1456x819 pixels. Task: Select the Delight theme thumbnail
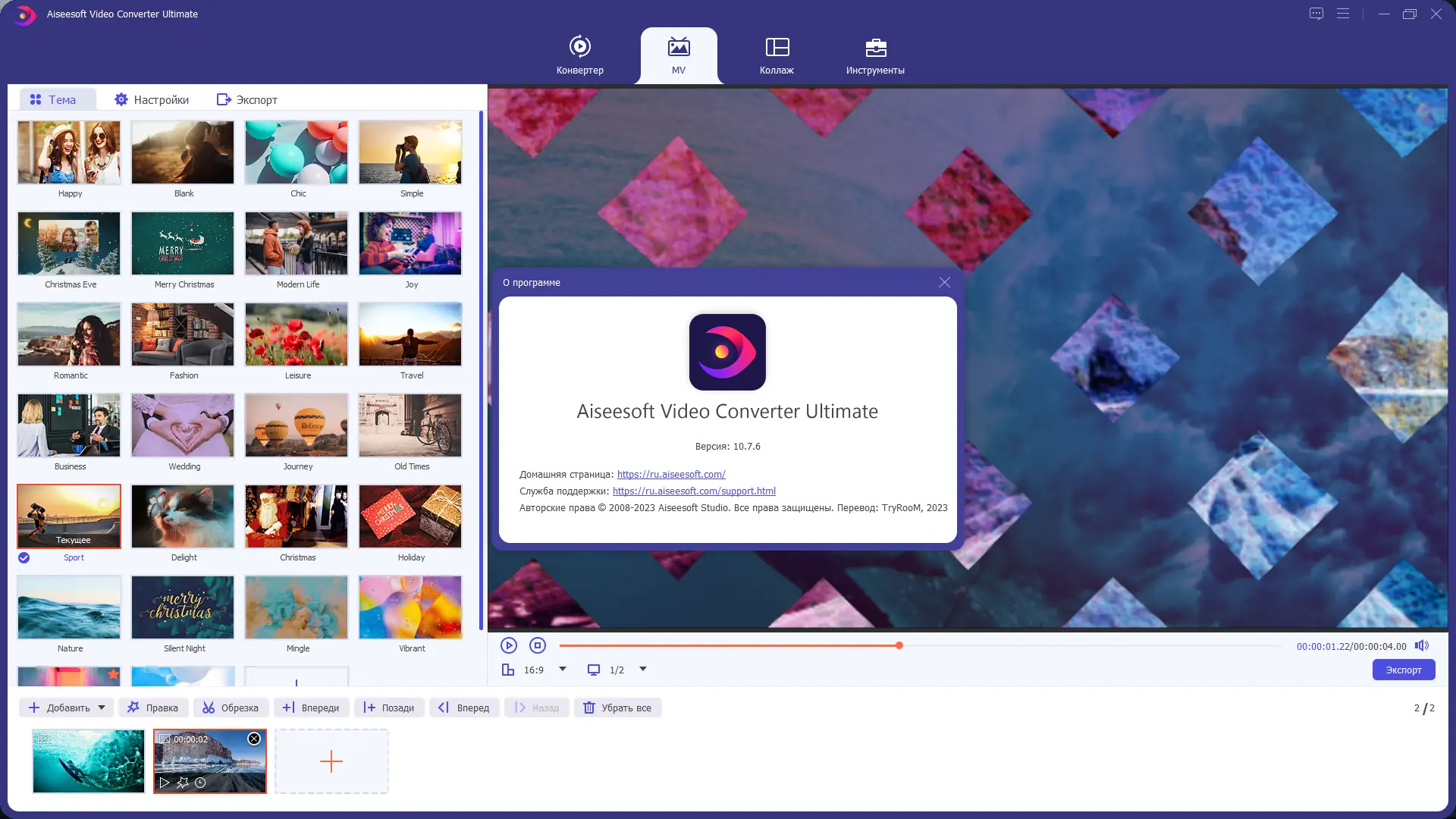coord(183,516)
